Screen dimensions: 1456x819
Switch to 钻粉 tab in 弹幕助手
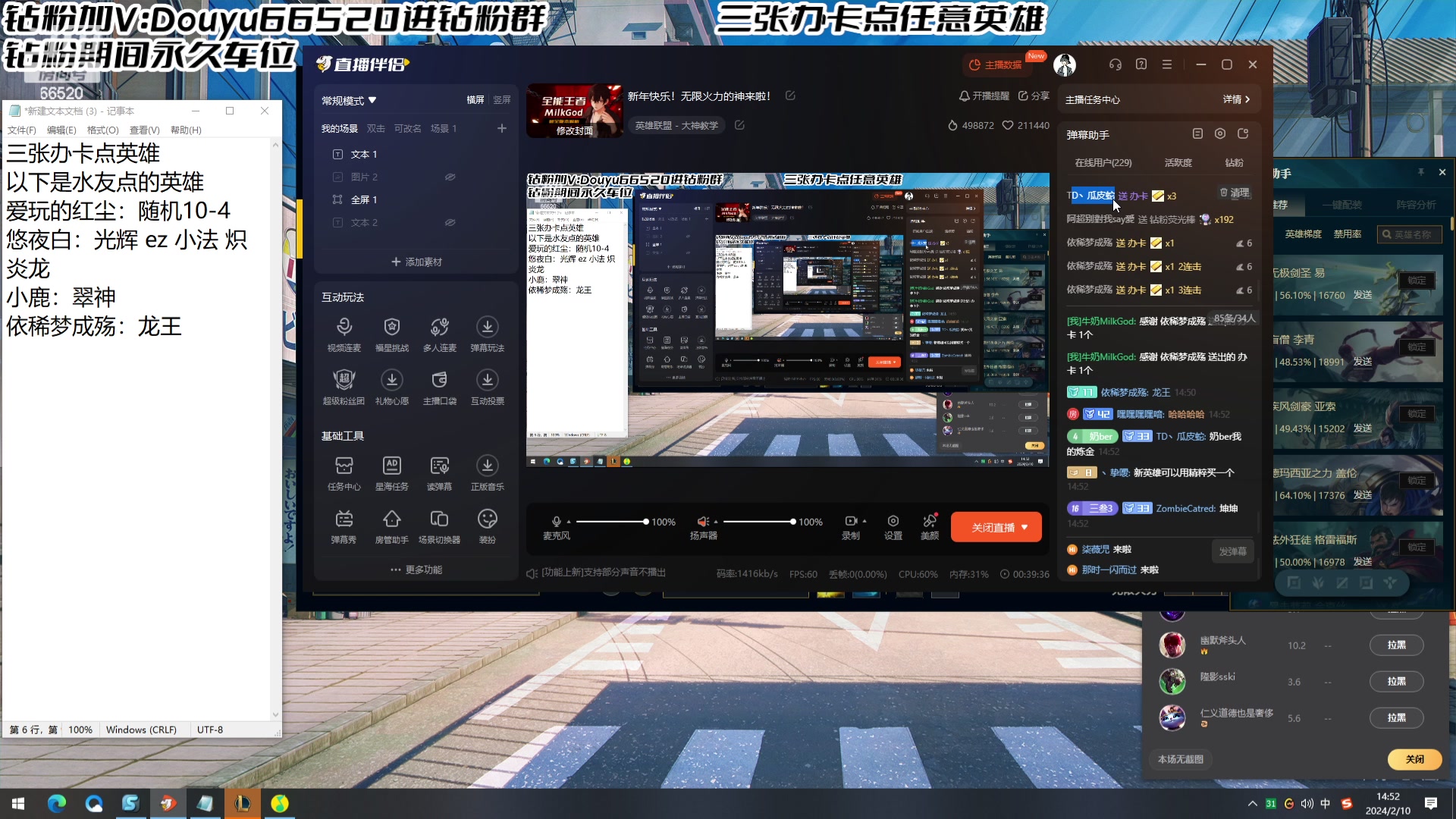point(1235,163)
